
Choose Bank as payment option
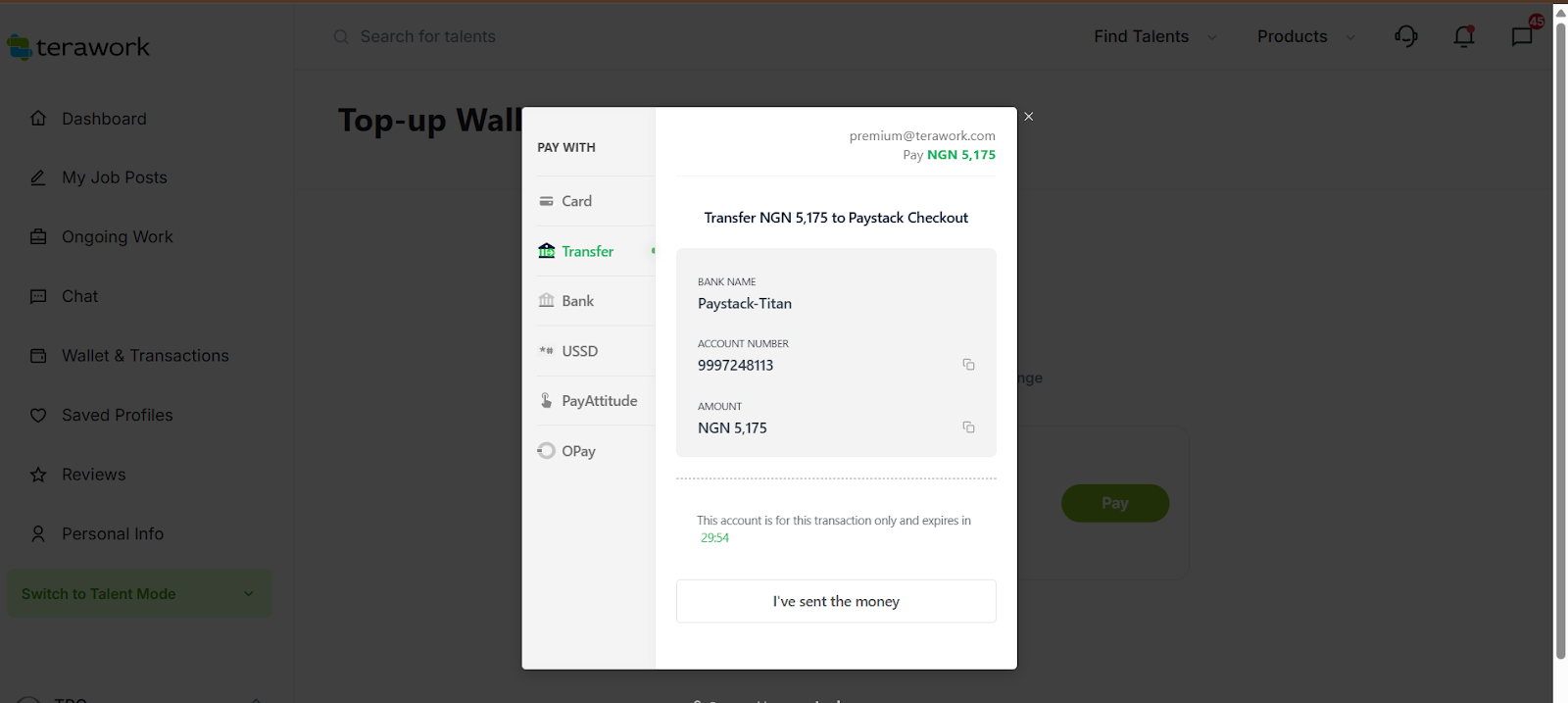(577, 301)
